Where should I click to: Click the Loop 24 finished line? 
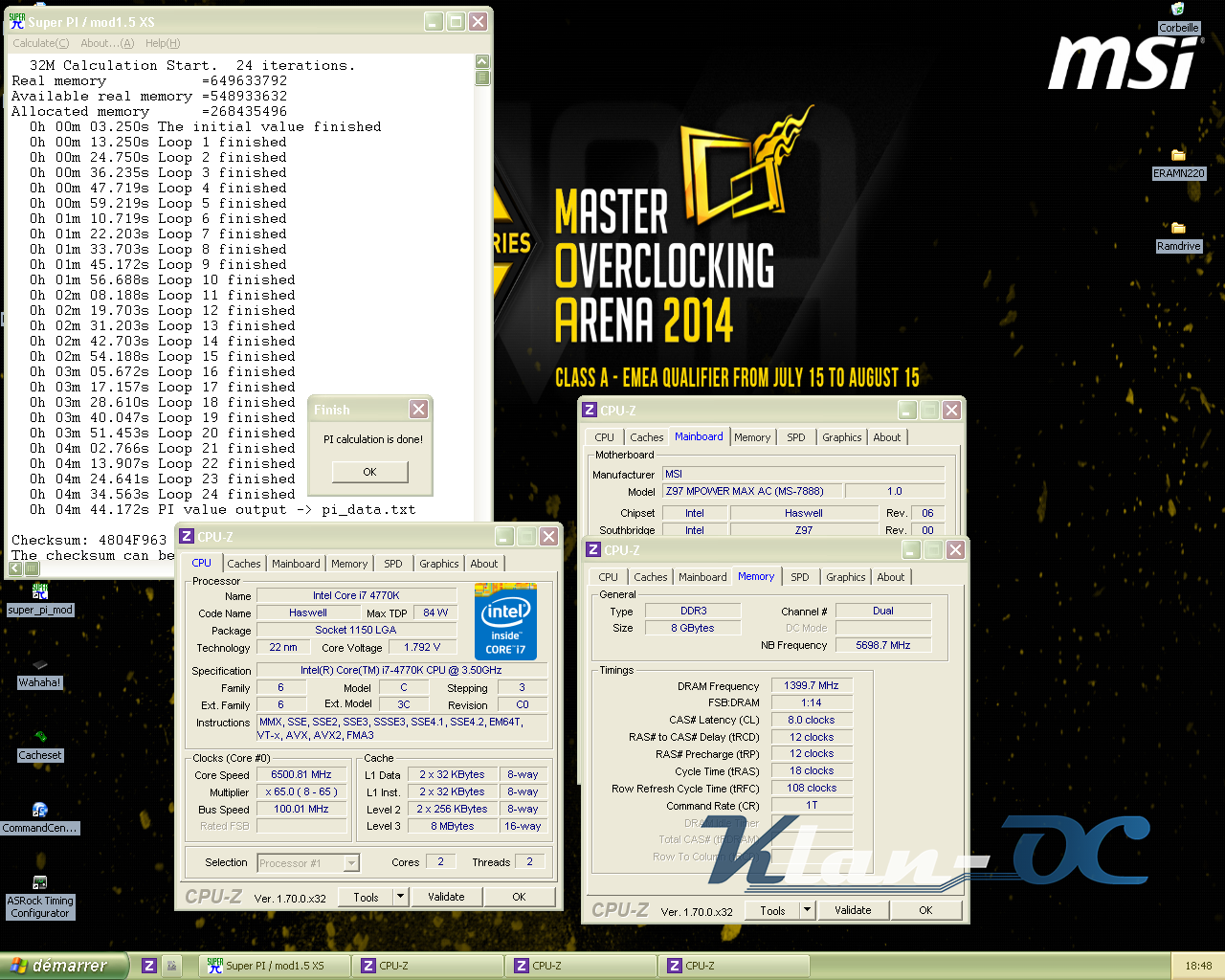pyautogui.click(x=163, y=494)
